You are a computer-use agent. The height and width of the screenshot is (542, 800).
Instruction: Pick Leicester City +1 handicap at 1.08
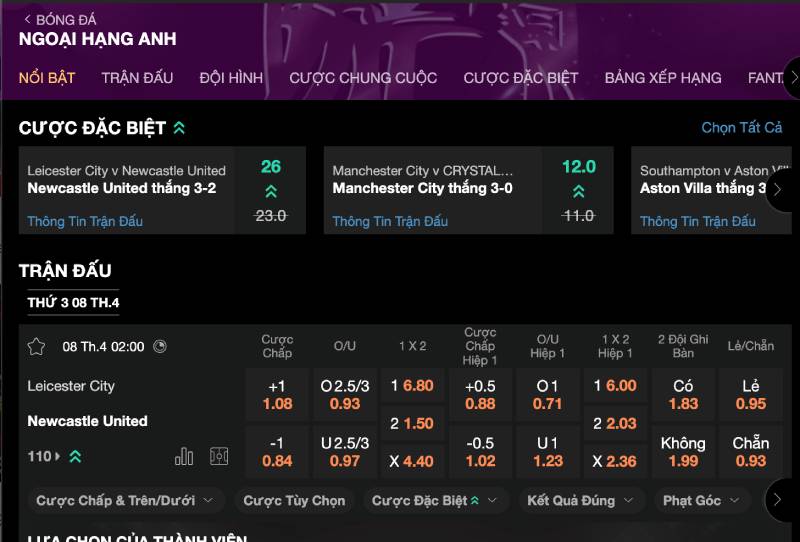click(x=277, y=395)
